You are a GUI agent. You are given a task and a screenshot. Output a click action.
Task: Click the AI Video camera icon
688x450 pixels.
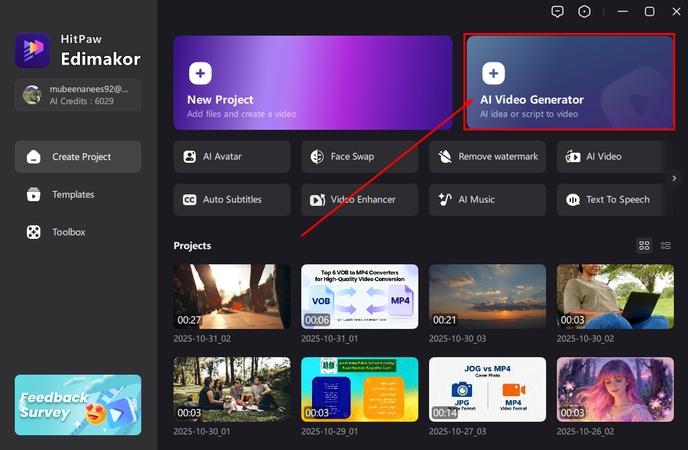(573, 157)
